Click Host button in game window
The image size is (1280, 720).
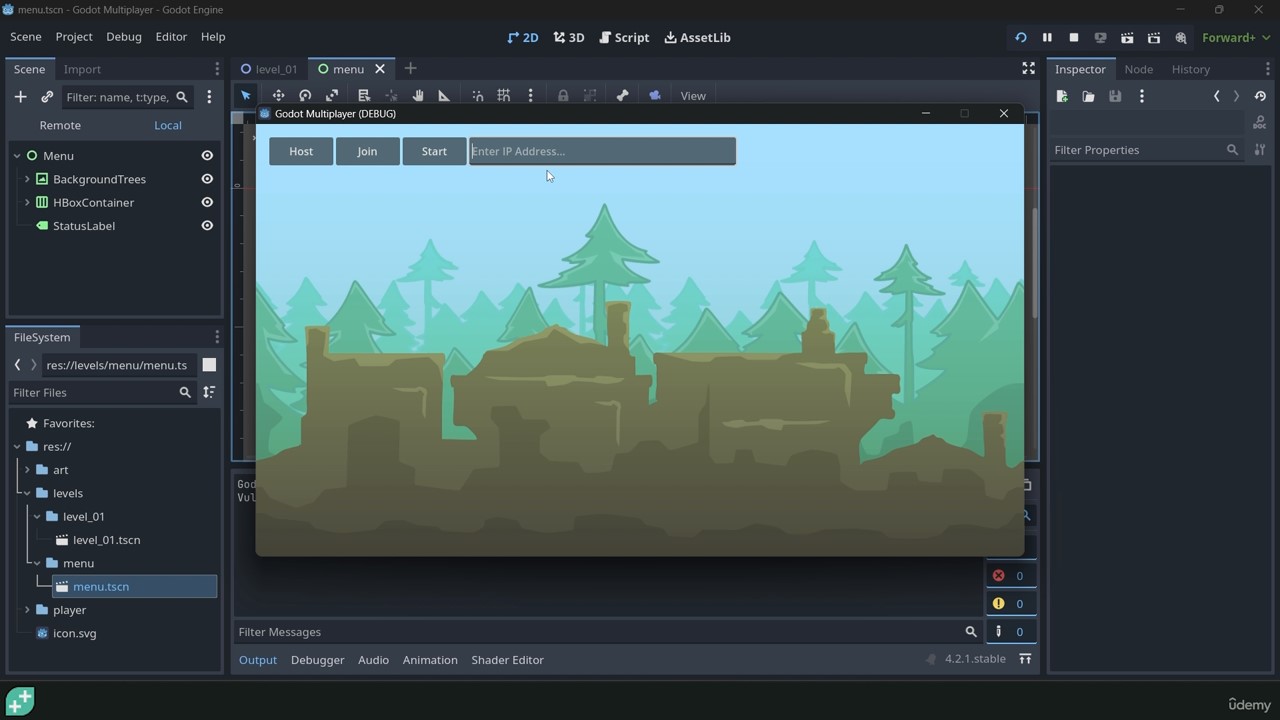301,151
